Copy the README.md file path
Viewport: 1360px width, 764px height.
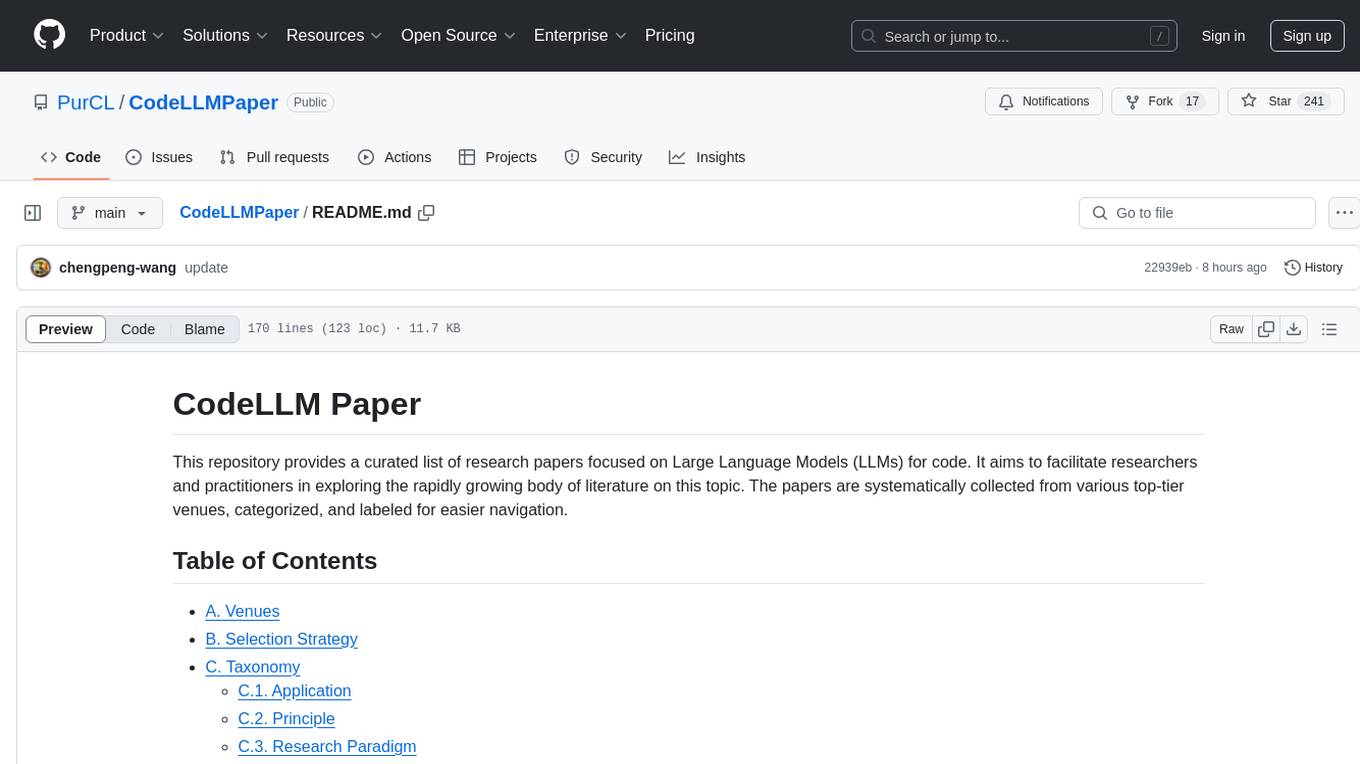point(426,213)
